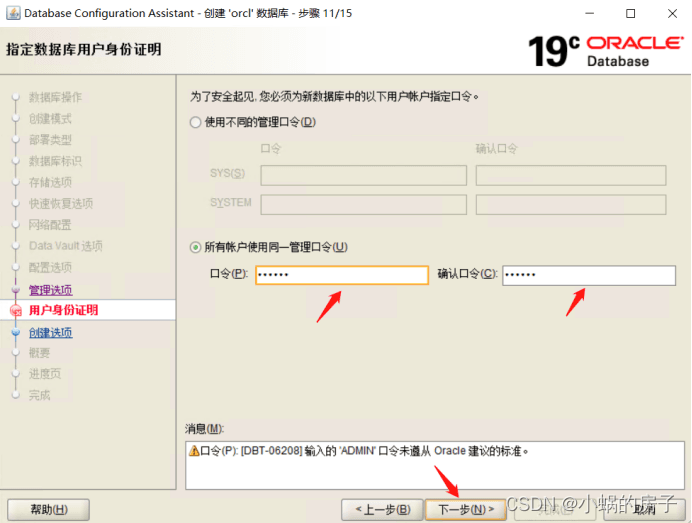Click the 确认口令(C) confirm password field
The height and width of the screenshot is (523, 692).
click(x=589, y=275)
